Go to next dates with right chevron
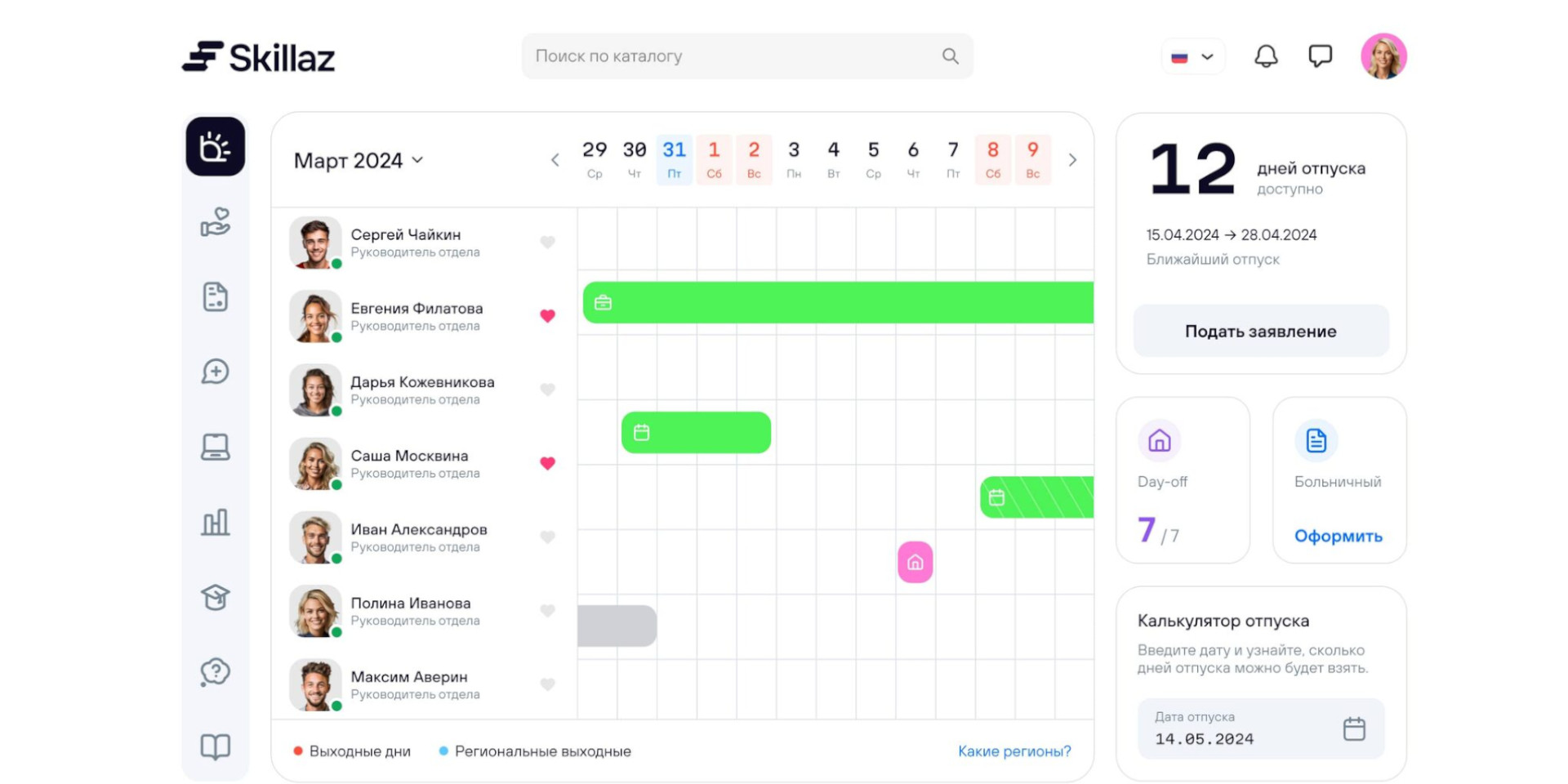The width and height of the screenshot is (1568, 784). [1072, 160]
